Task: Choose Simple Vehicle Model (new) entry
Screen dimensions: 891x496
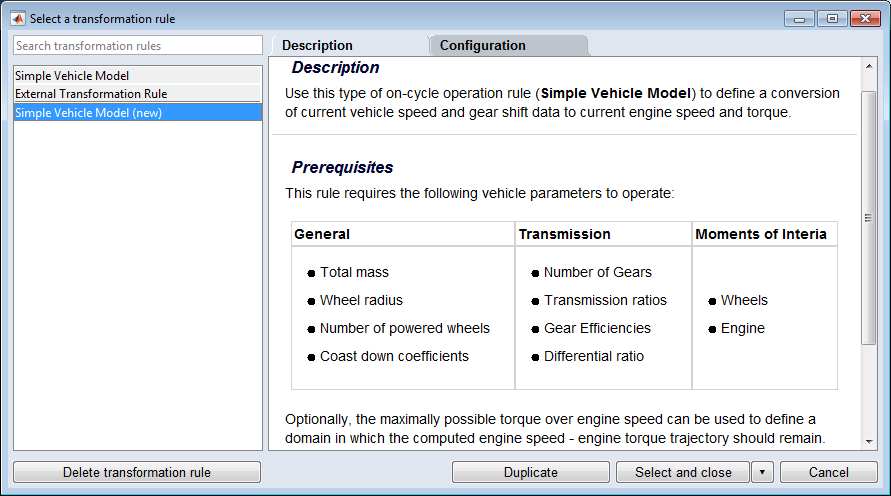Action: (137, 112)
